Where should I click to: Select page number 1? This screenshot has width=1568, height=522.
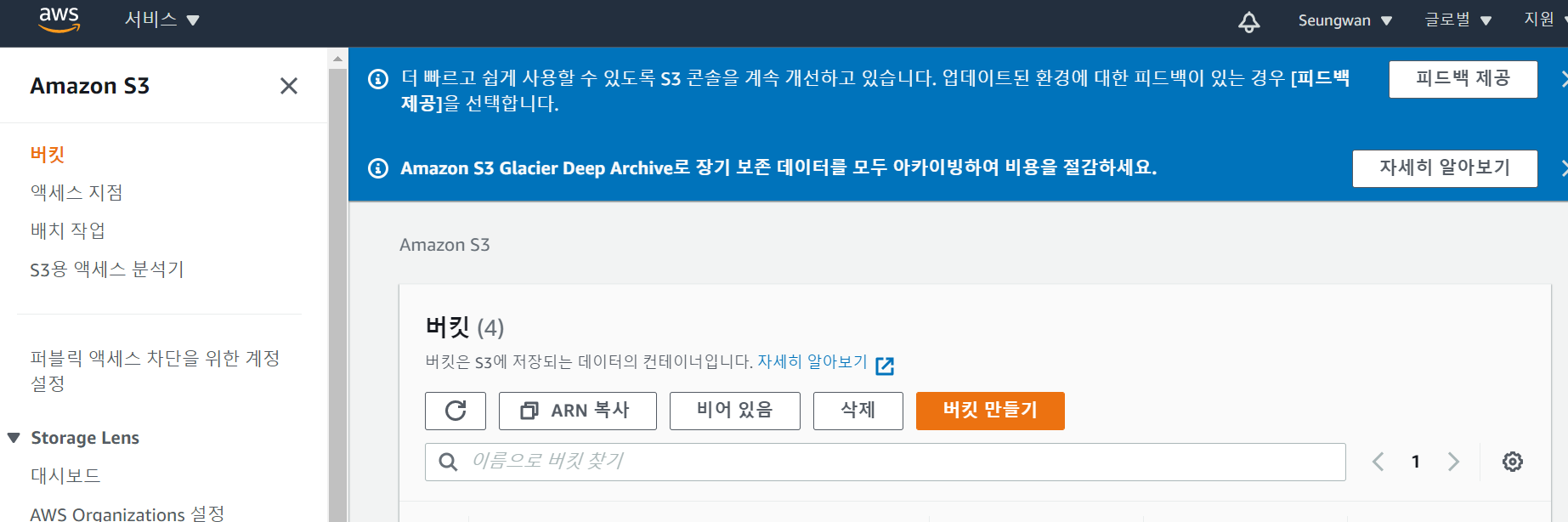(x=1416, y=462)
